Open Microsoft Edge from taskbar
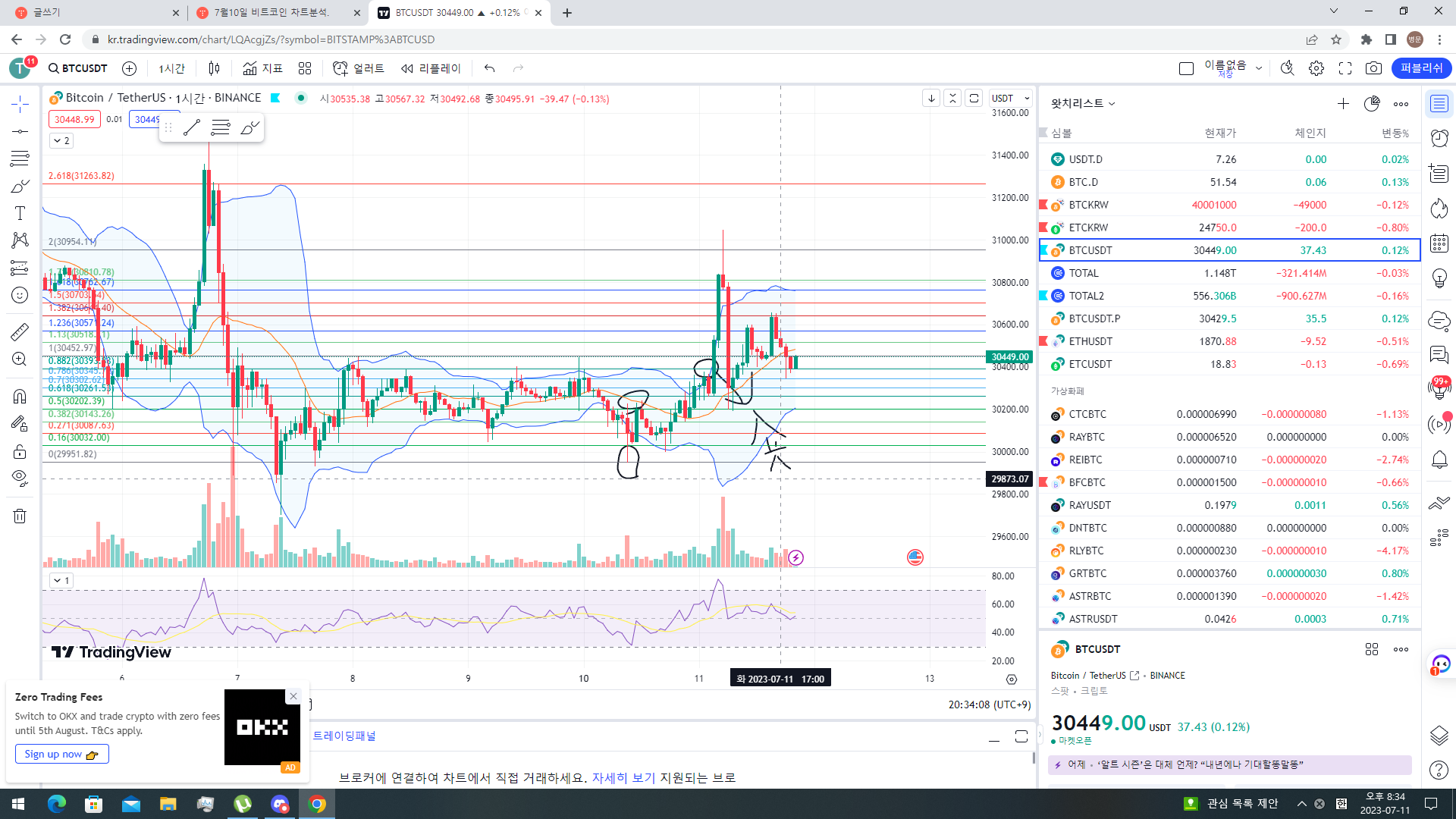This screenshot has height=819, width=1456. (x=57, y=804)
